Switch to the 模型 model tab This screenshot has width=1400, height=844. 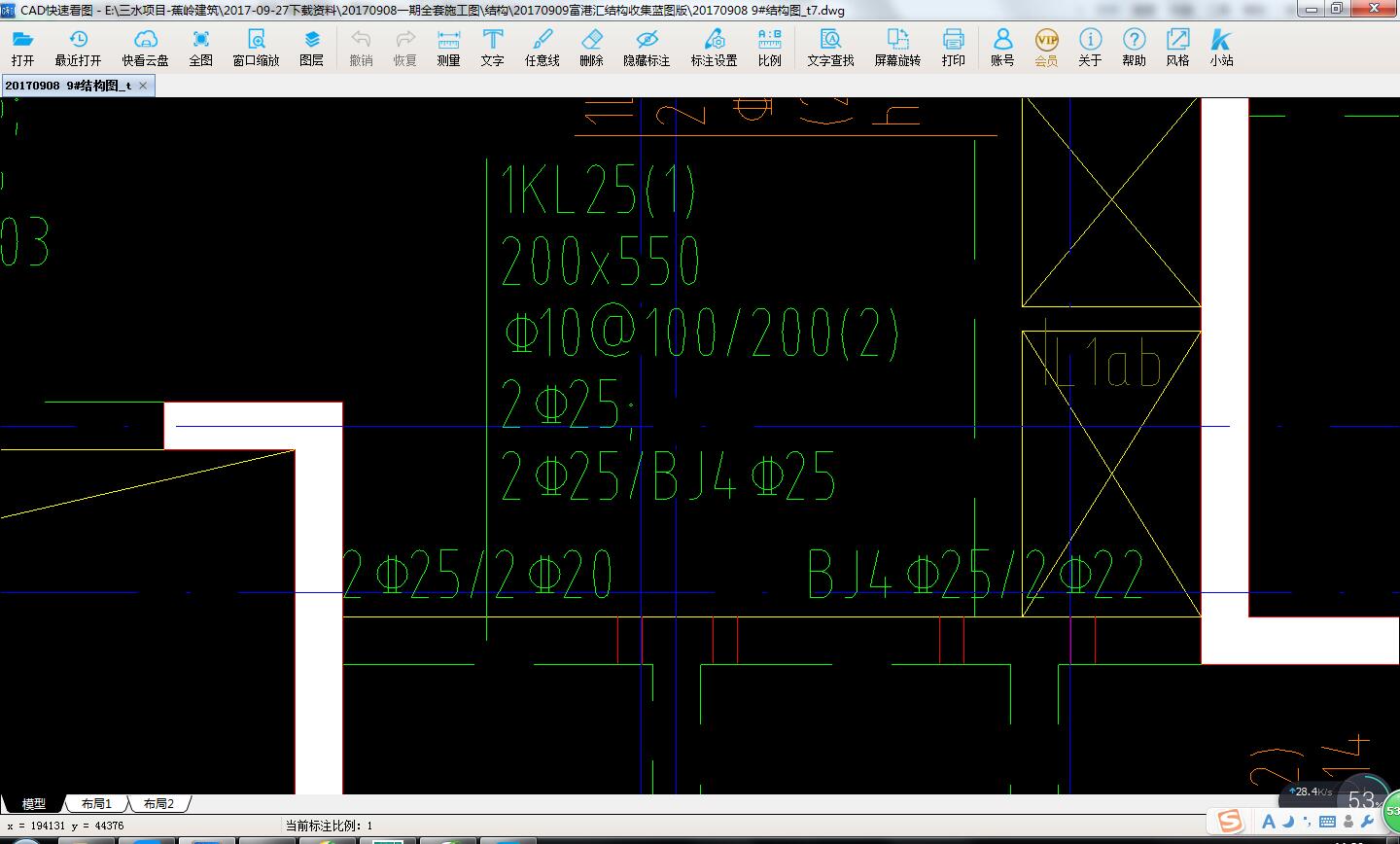click(x=34, y=803)
